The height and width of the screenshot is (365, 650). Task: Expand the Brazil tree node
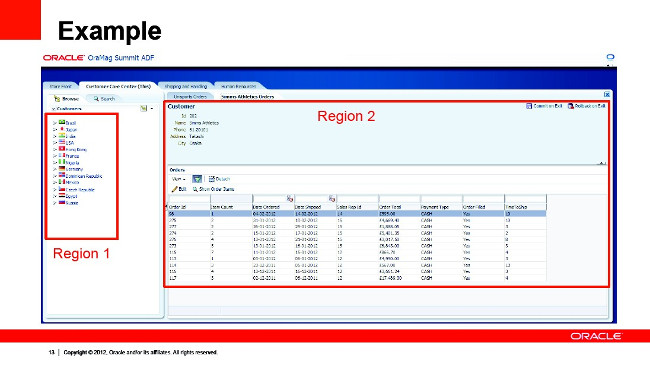(x=55, y=123)
